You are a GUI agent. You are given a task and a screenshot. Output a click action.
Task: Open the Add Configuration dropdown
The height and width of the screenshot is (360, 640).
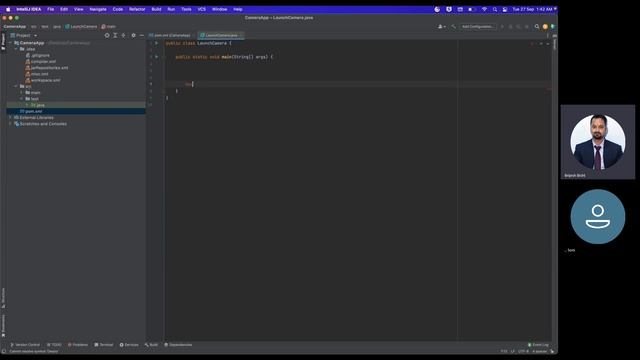(x=478, y=27)
